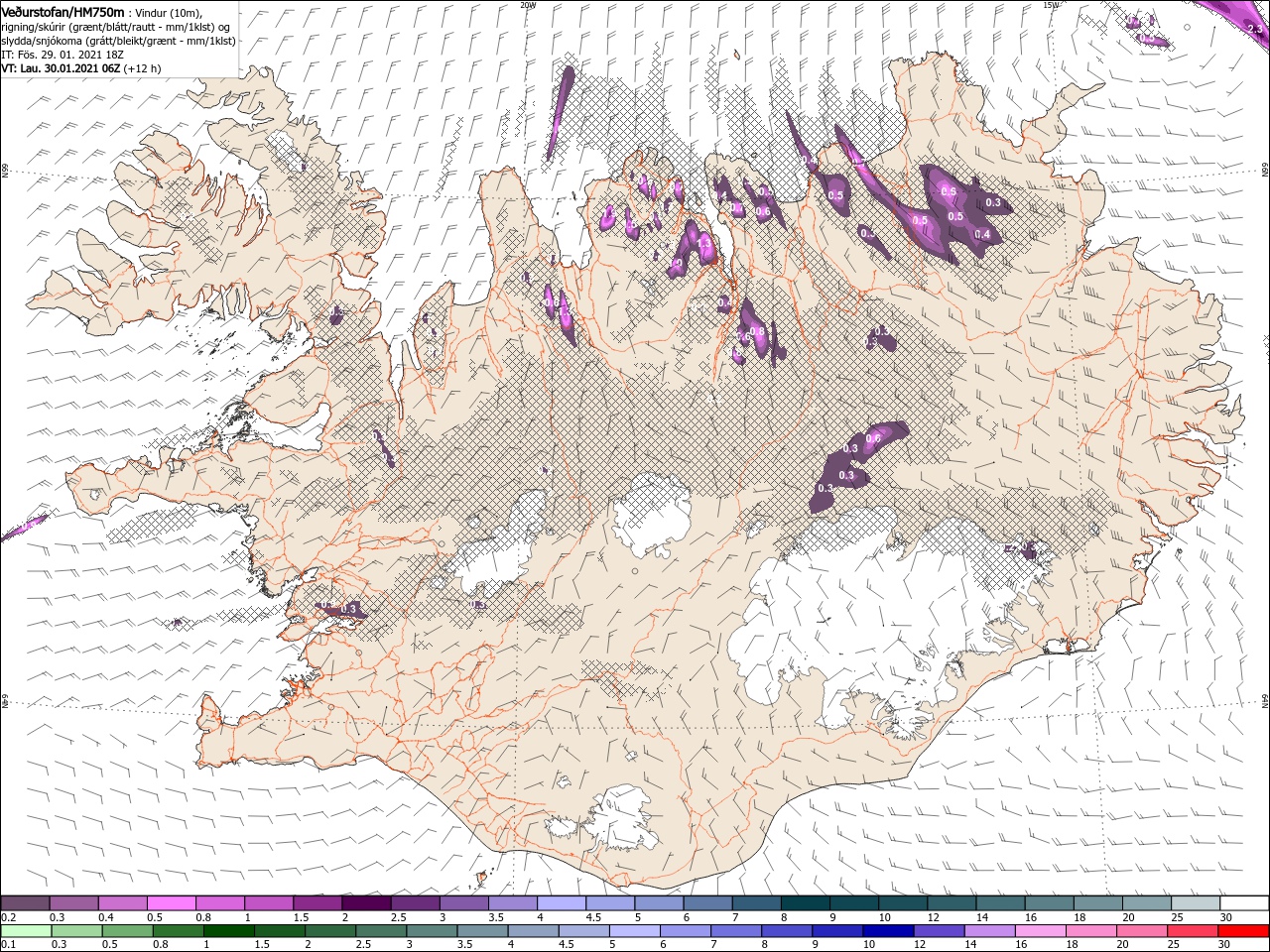Pick top-row light gray swatch between 25 and 30
This screenshot has width=1270, height=952.
point(1195,903)
